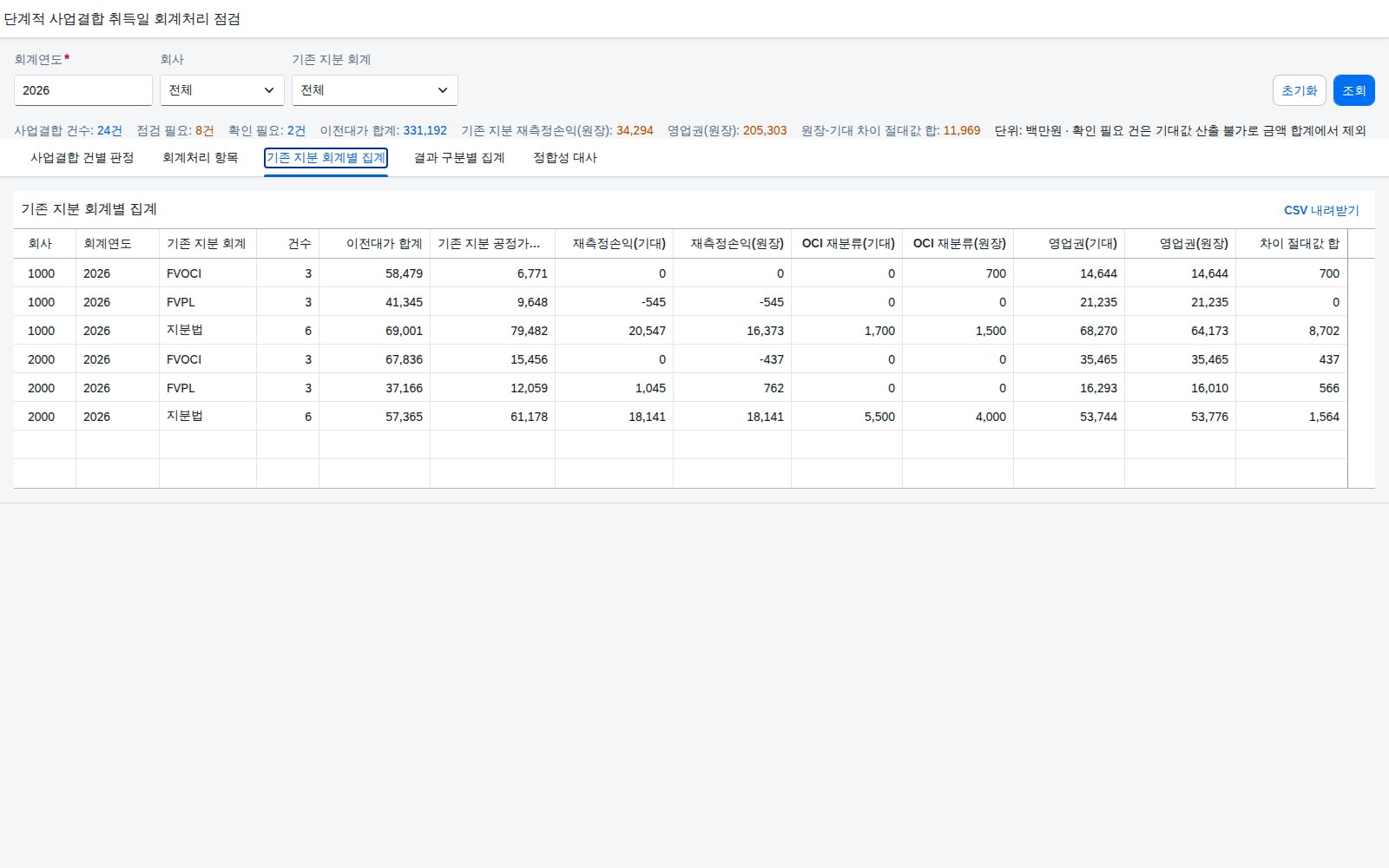Click the truncated 기존 지분 공정가... column header
The height and width of the screenshot is (868, 1389).
pos(493,244)
